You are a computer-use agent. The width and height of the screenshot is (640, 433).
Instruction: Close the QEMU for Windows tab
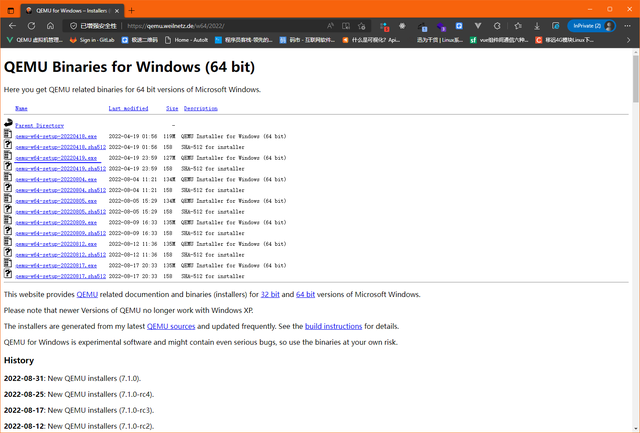(117, 11)
